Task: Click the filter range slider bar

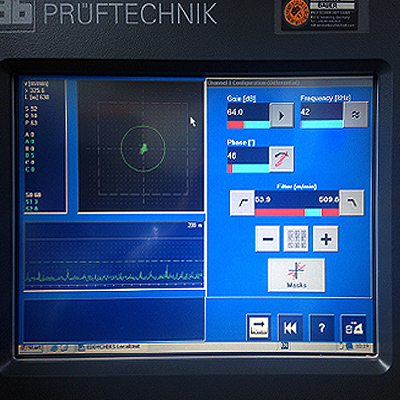Action: click(x=297, y=212)
